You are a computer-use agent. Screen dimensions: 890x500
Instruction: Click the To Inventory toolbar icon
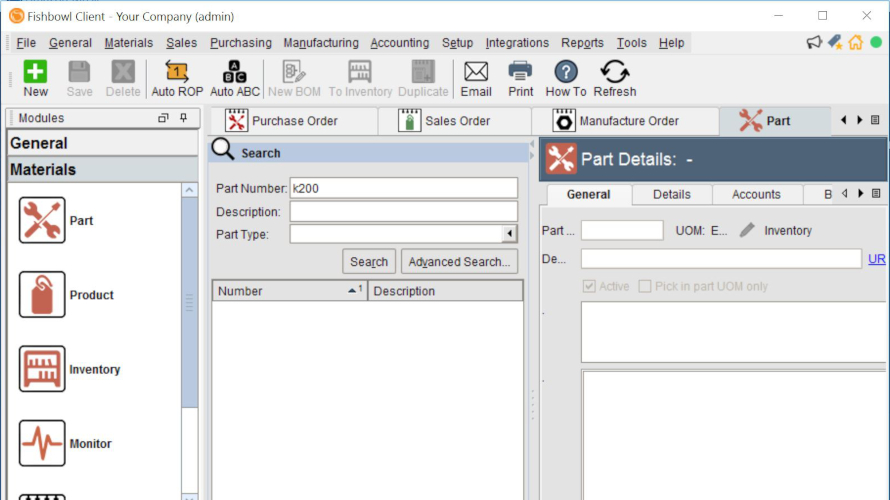(x=360, y=78)
